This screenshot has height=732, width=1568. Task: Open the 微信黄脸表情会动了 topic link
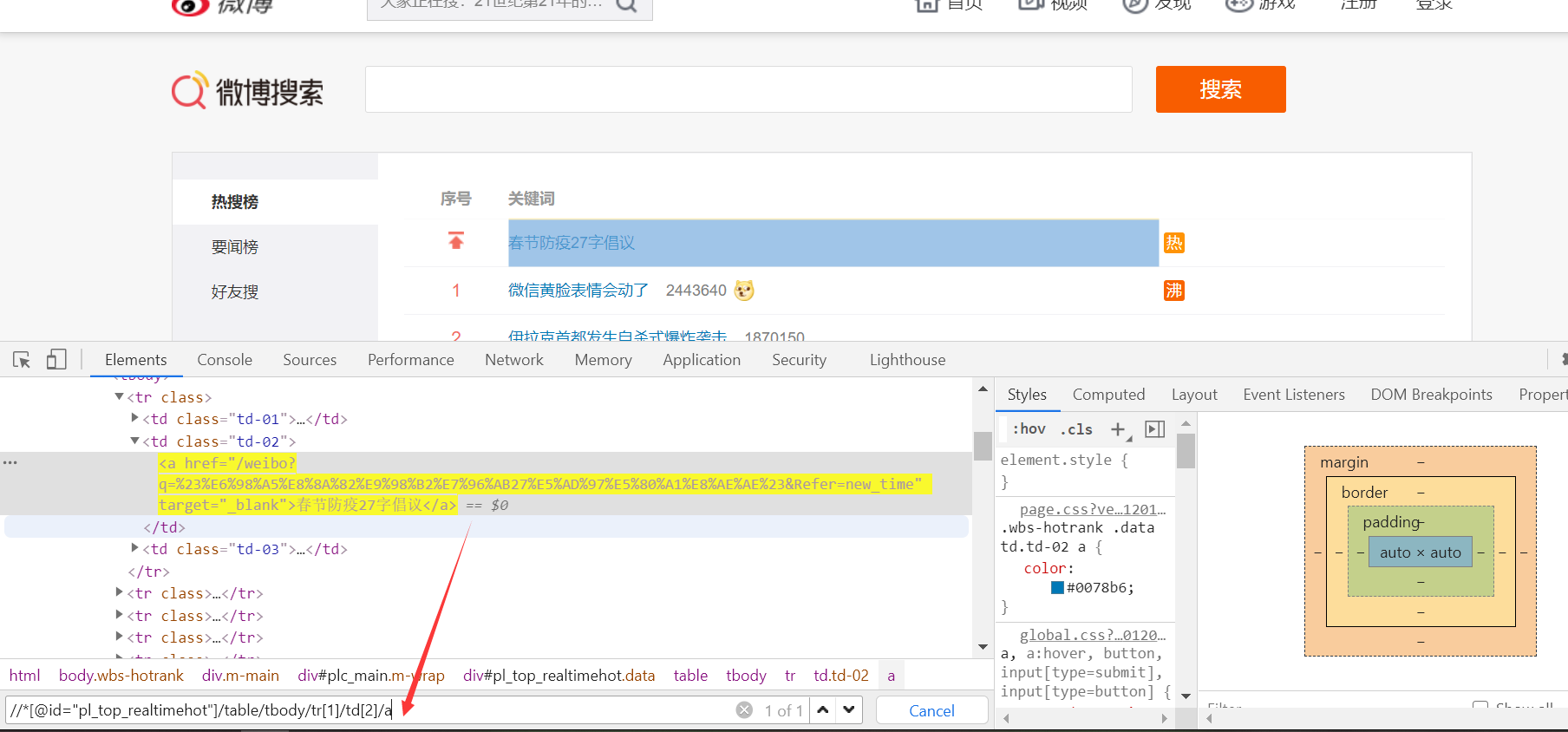pos(578,291)
